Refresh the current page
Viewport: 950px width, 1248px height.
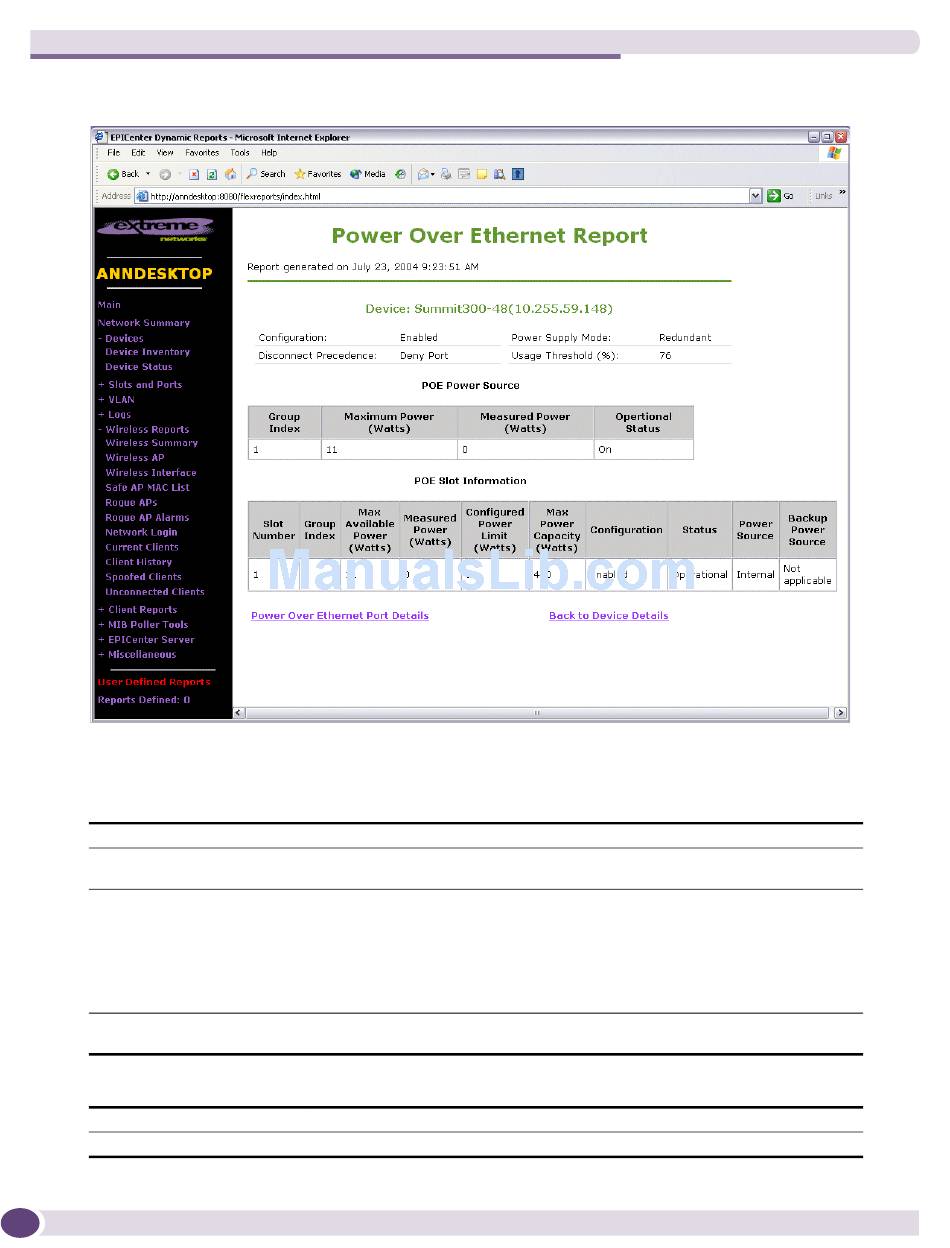click(212, 174)
